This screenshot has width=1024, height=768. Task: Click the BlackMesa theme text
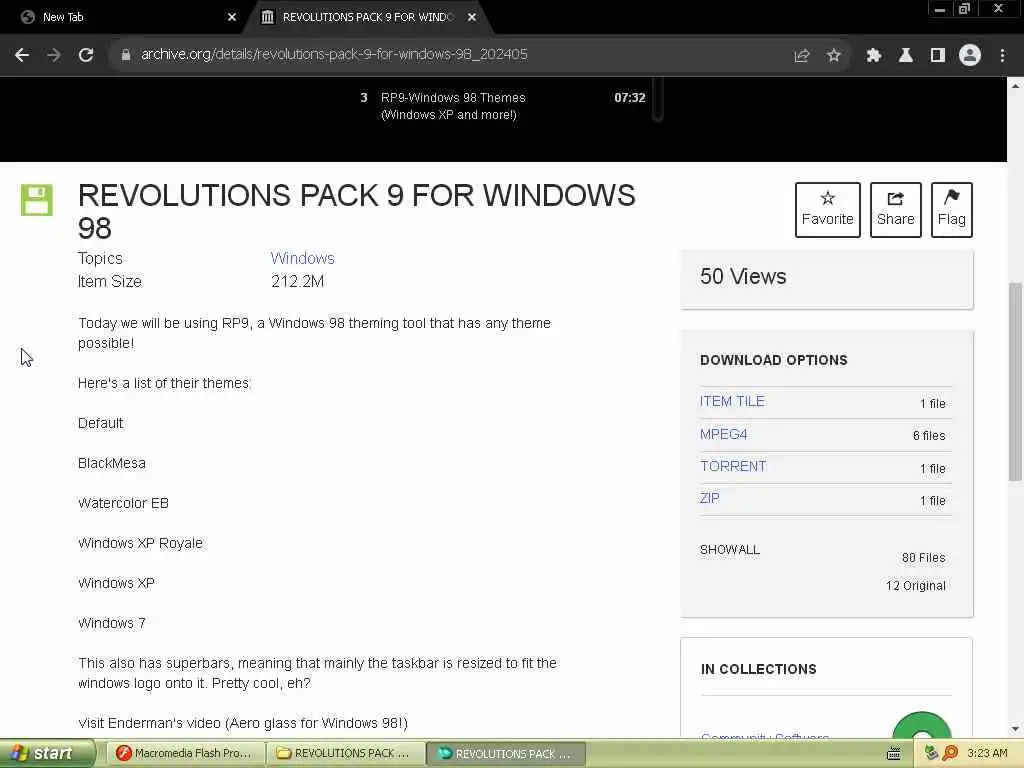pos(112,463)
